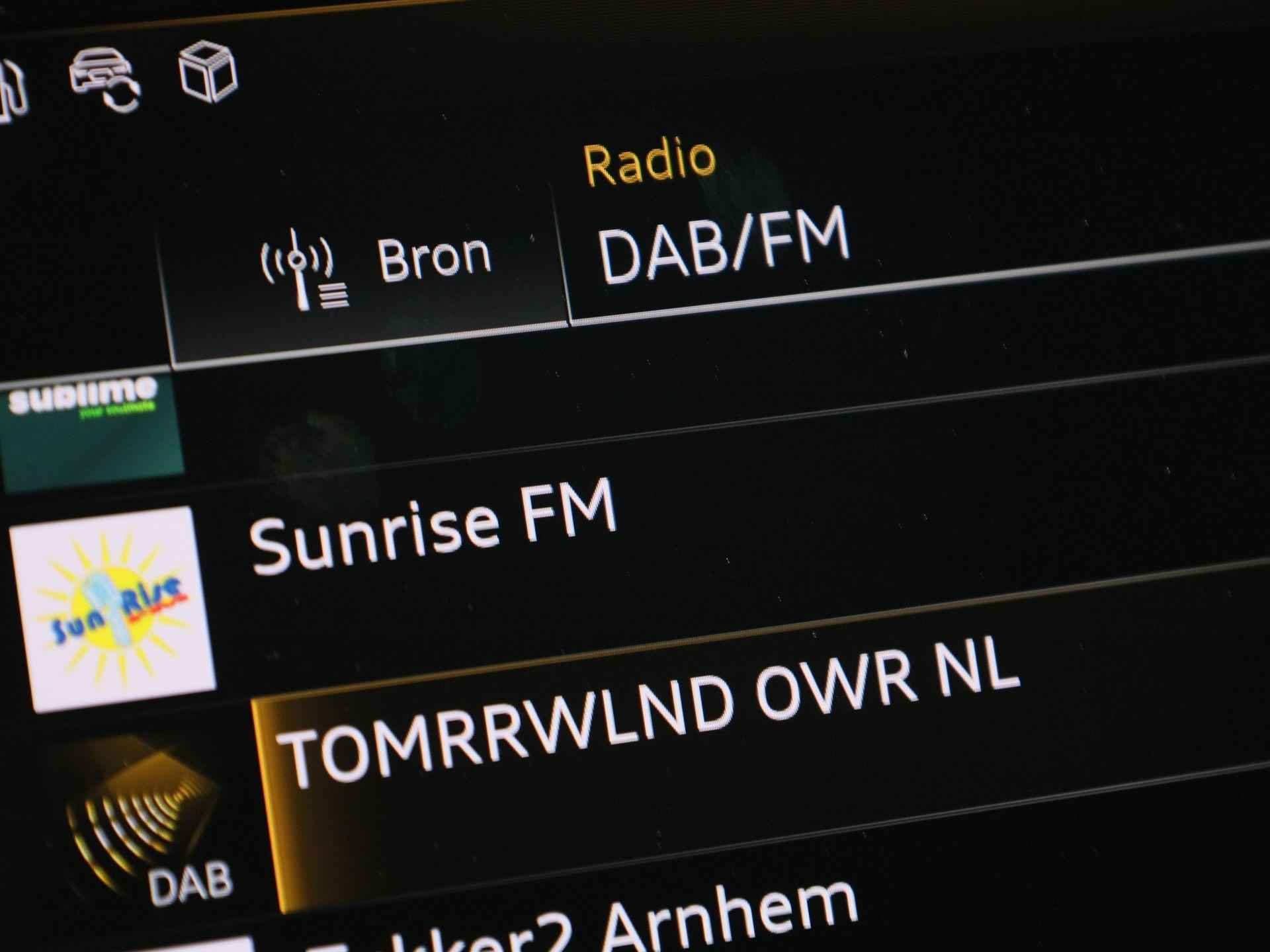This screenshot has width=1270, height=952.
Task: Tap the 3D cube icon
Action: click(208, 71)
